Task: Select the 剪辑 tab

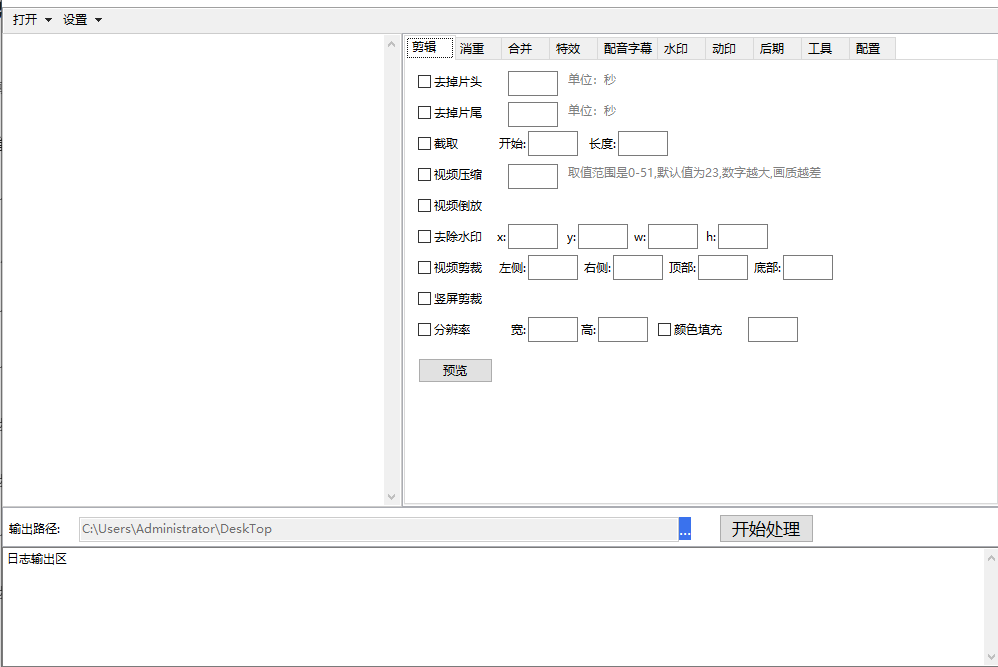Action: click(430, 48)
